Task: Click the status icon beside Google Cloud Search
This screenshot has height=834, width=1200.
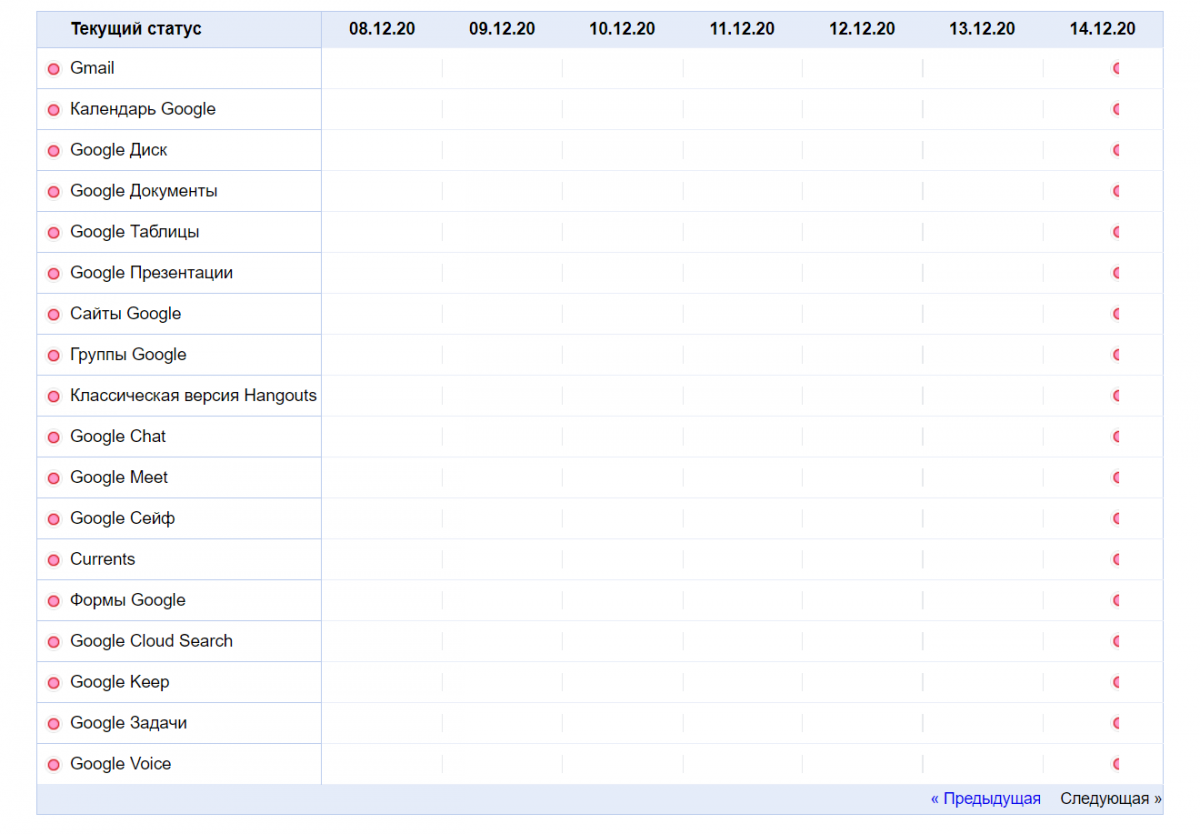Action: (x=54, y=642)
